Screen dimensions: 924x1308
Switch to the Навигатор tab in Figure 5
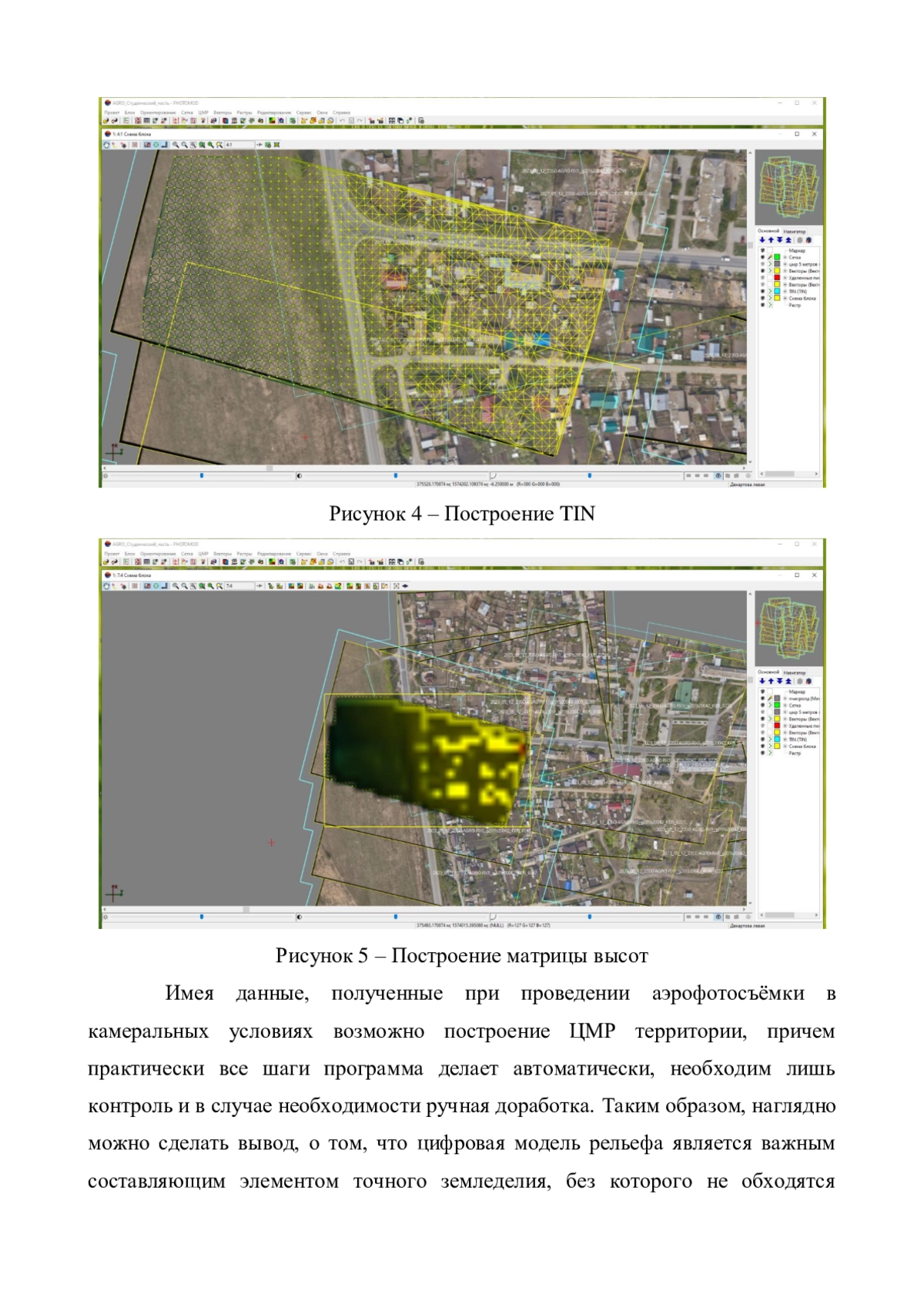(x=795, y=672)
